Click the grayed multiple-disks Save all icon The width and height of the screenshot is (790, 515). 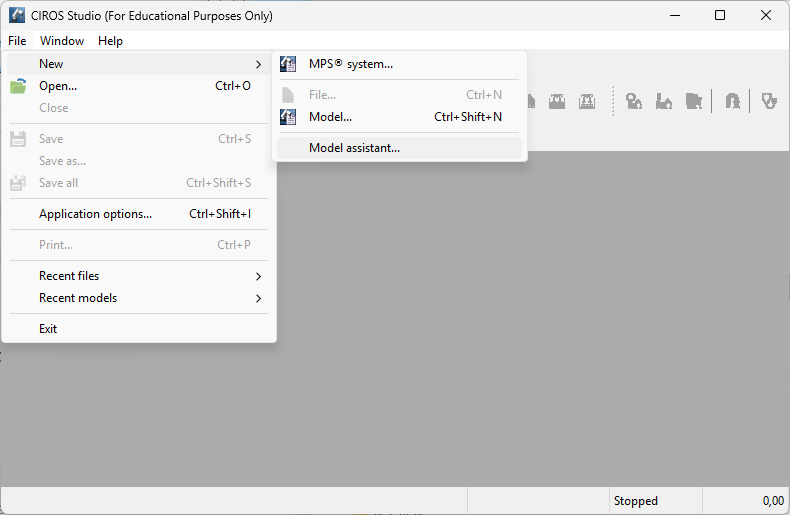[18, 183]
